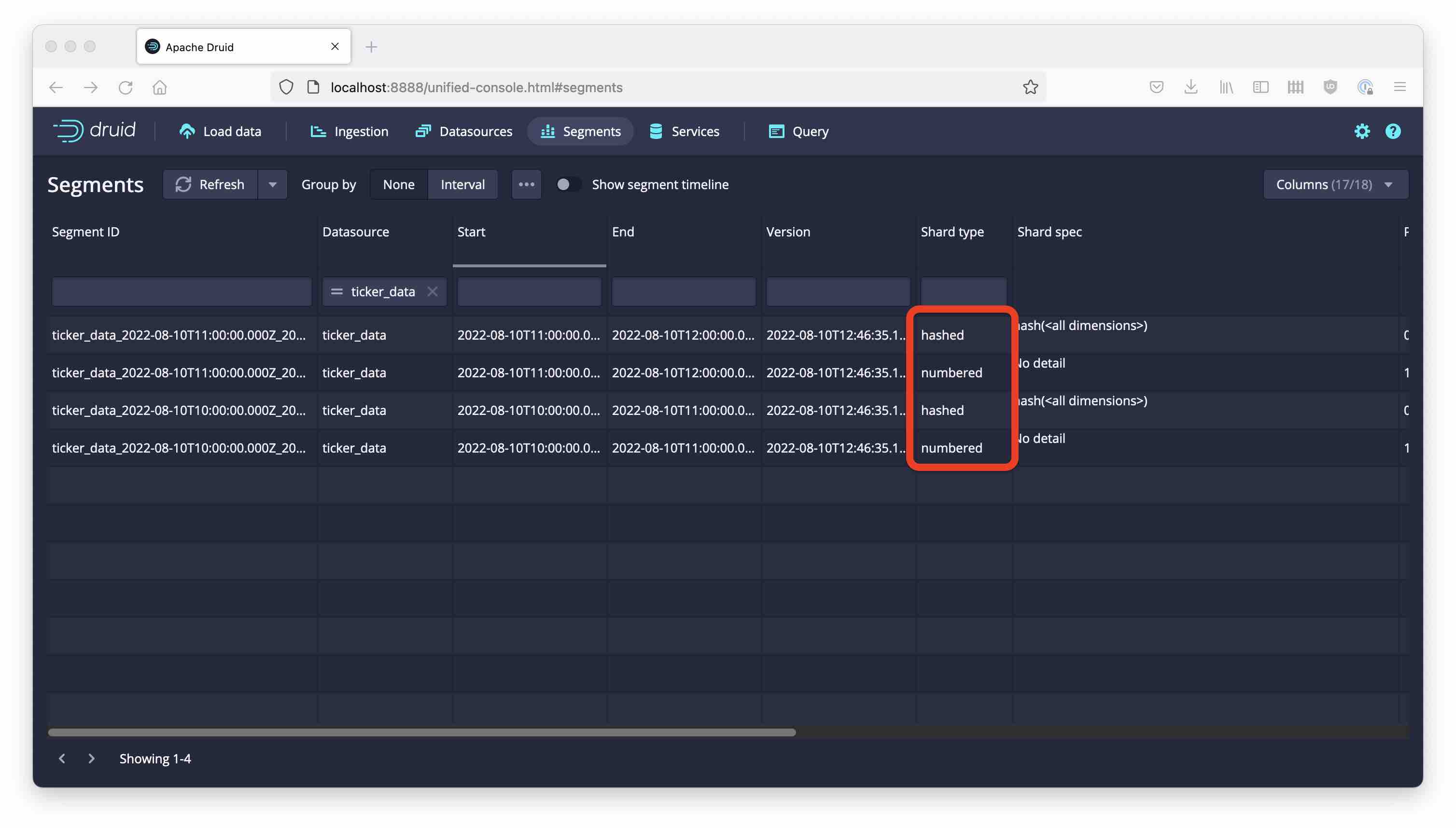Screen dimensions: 1456x828
Task: Click the Druid logo
Action: pos(95,131)
